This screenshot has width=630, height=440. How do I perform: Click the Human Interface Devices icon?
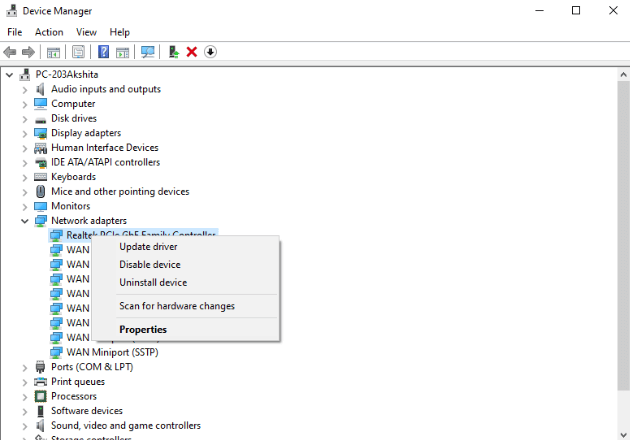pyautogui.click(x=40, y=148)
